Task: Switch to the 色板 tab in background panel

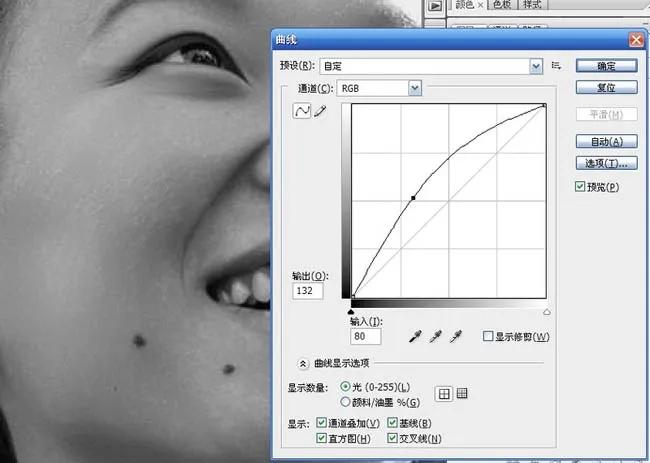Action: coord(502,5)
